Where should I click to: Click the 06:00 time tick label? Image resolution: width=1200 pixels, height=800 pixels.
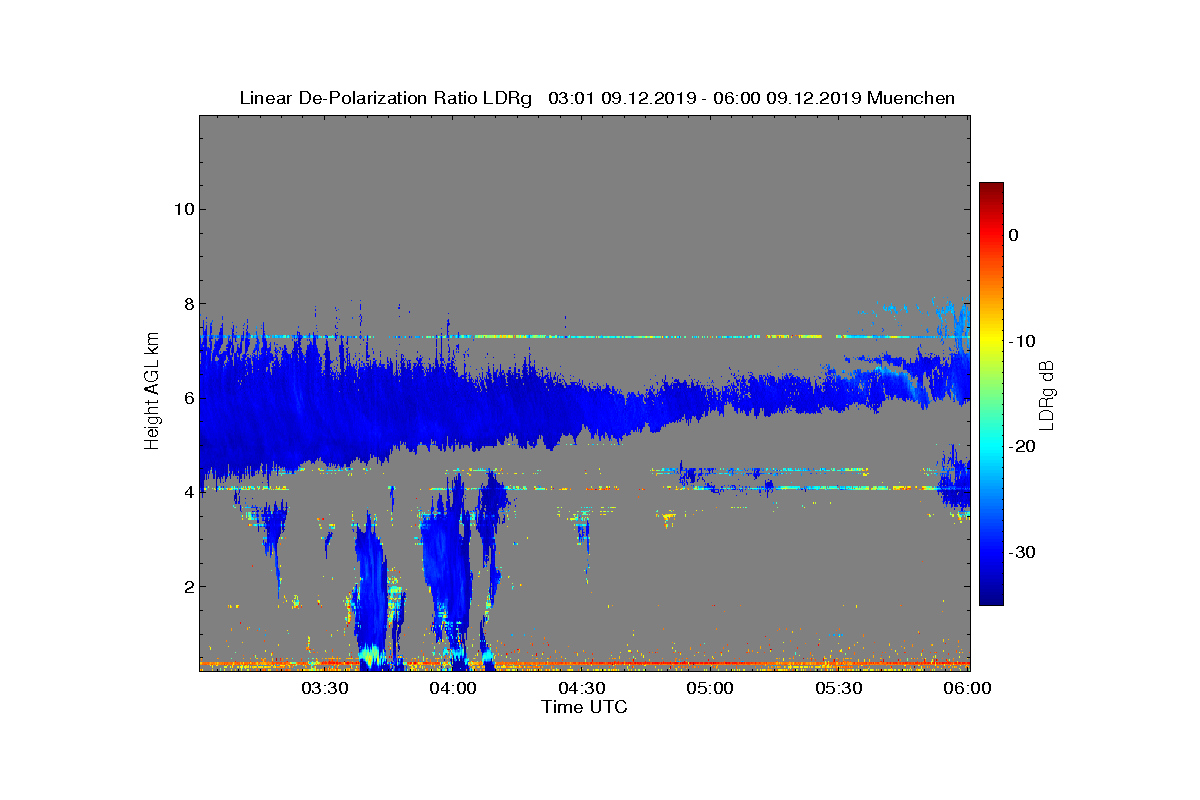pos(968,689)
